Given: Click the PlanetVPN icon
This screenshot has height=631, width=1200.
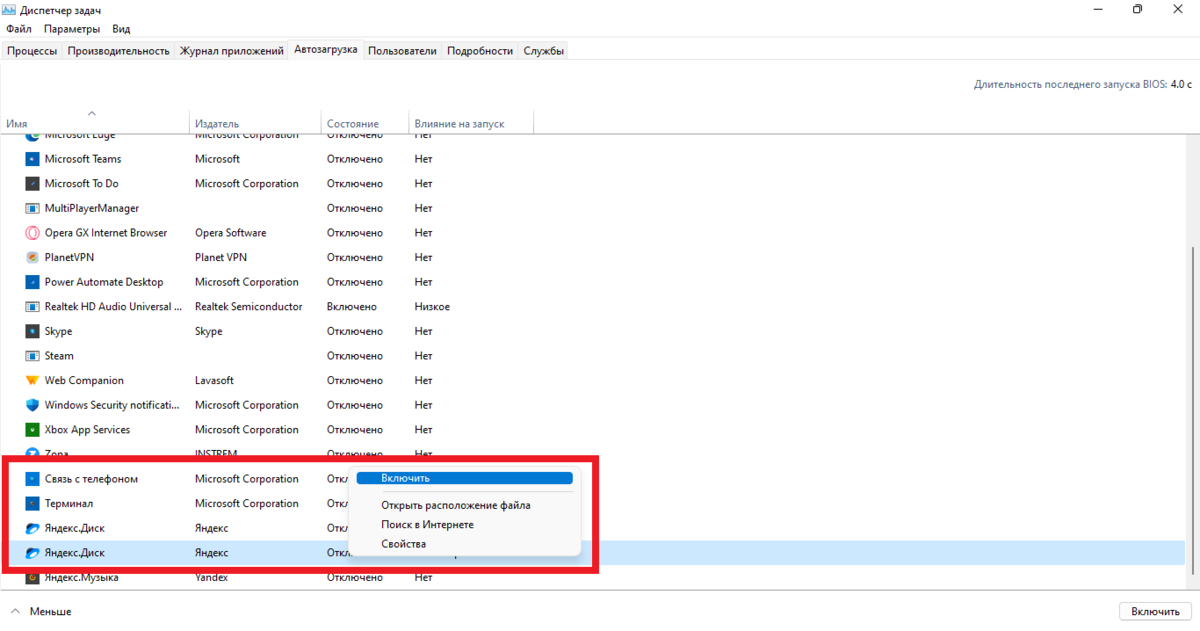Looking at the screenshot, I should coord(32,257).
